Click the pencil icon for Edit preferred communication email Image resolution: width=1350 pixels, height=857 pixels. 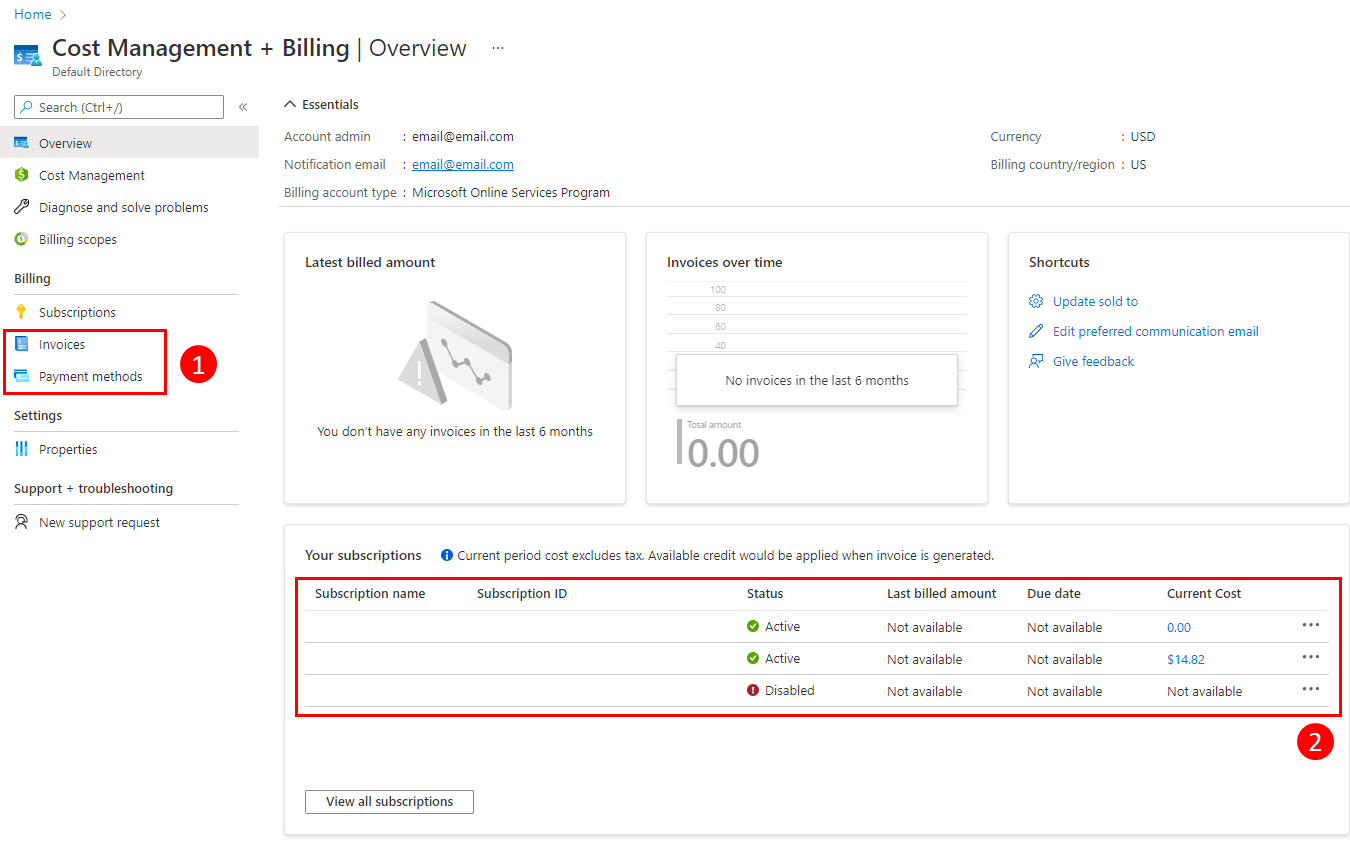point(1036,331)
